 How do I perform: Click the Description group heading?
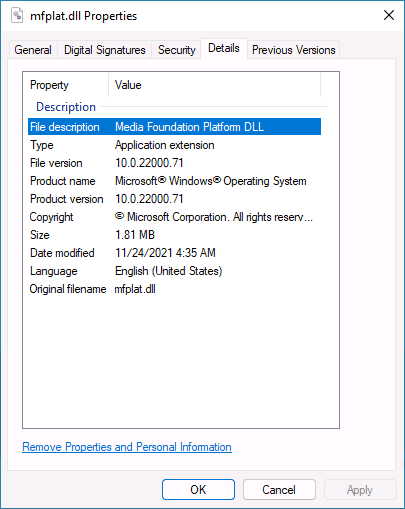coord(66,107)
